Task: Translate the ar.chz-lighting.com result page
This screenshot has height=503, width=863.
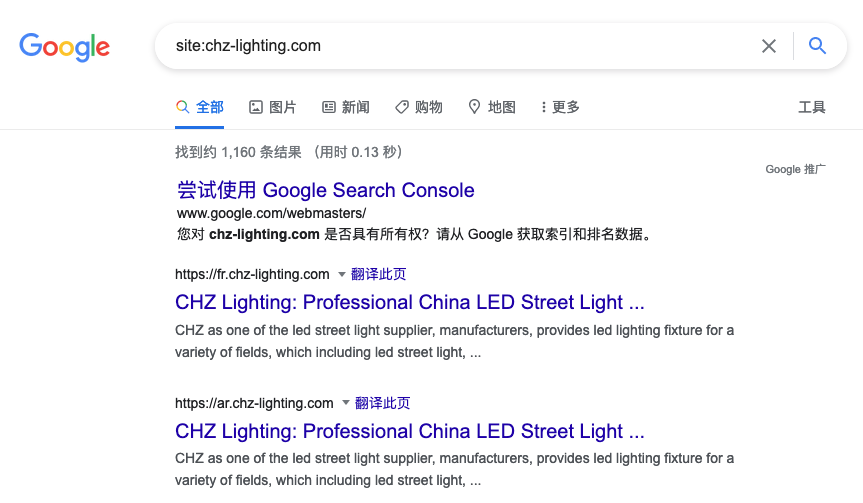Action: pyautogui.click(x=383, y=403)
